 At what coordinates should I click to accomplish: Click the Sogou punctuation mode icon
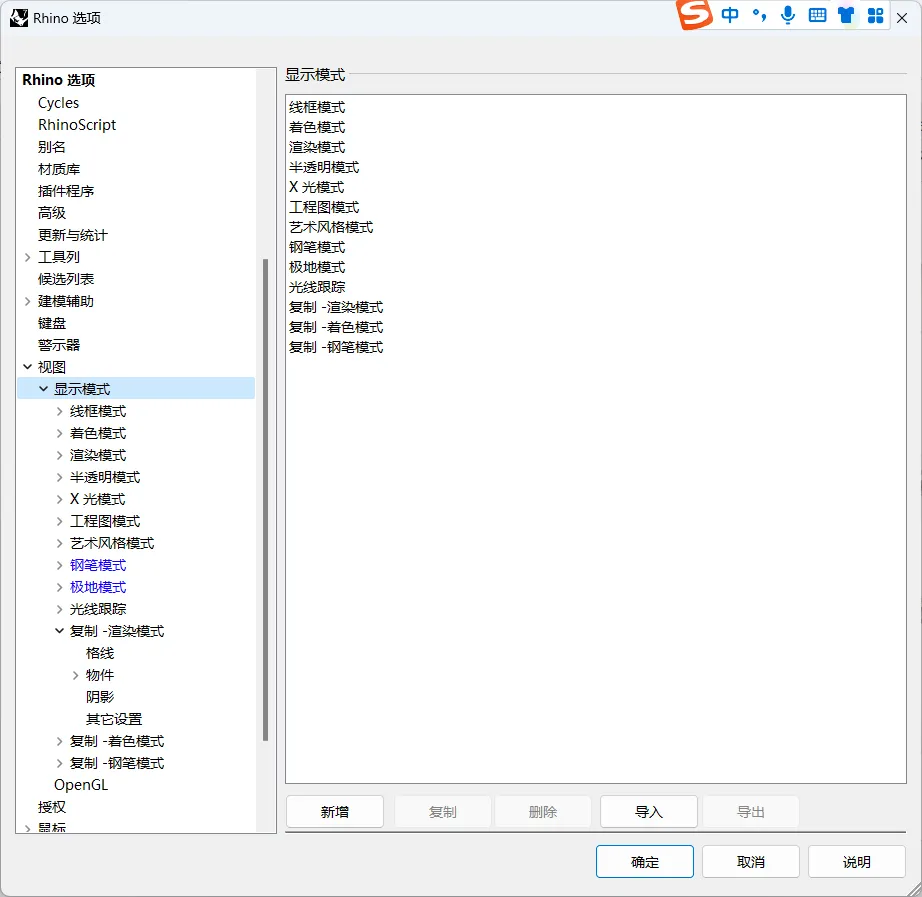pos(759,15)
